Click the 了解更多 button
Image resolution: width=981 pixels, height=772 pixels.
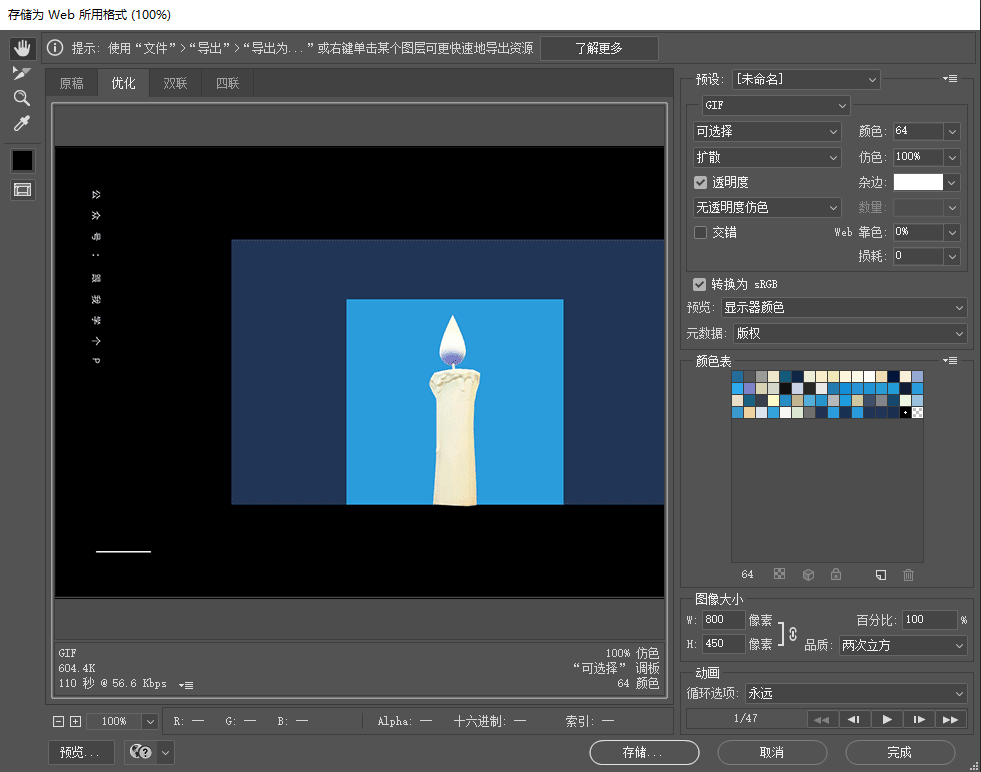599,48
